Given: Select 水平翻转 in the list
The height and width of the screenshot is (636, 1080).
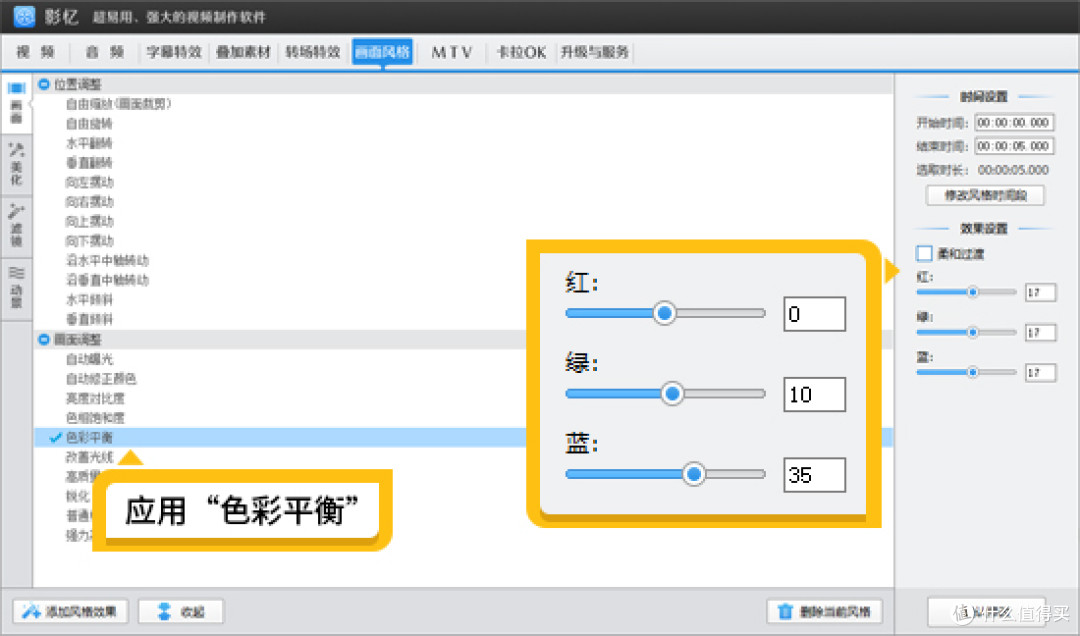Looking at the screenshot, I should (89, 143).
